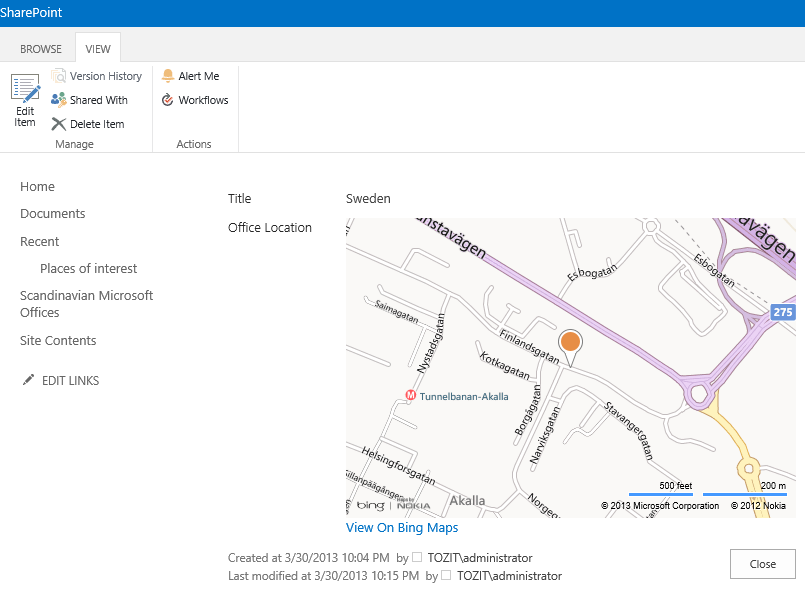Click the Alert Me bell icon

click(x=167, y=76)
